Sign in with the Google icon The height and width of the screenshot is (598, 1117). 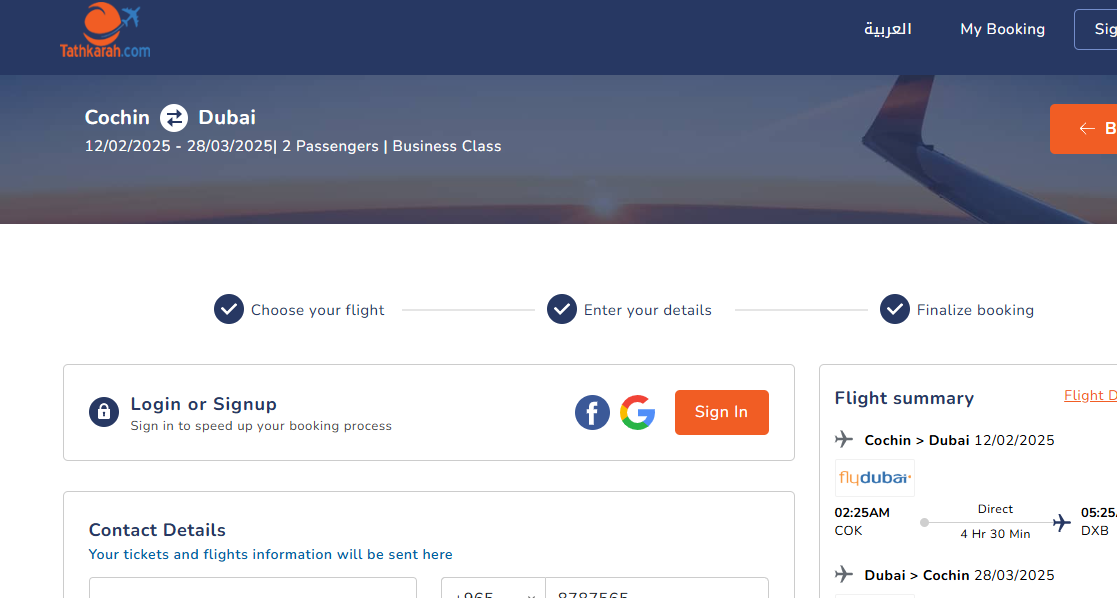pyautogui.click(x=638, y=413)
